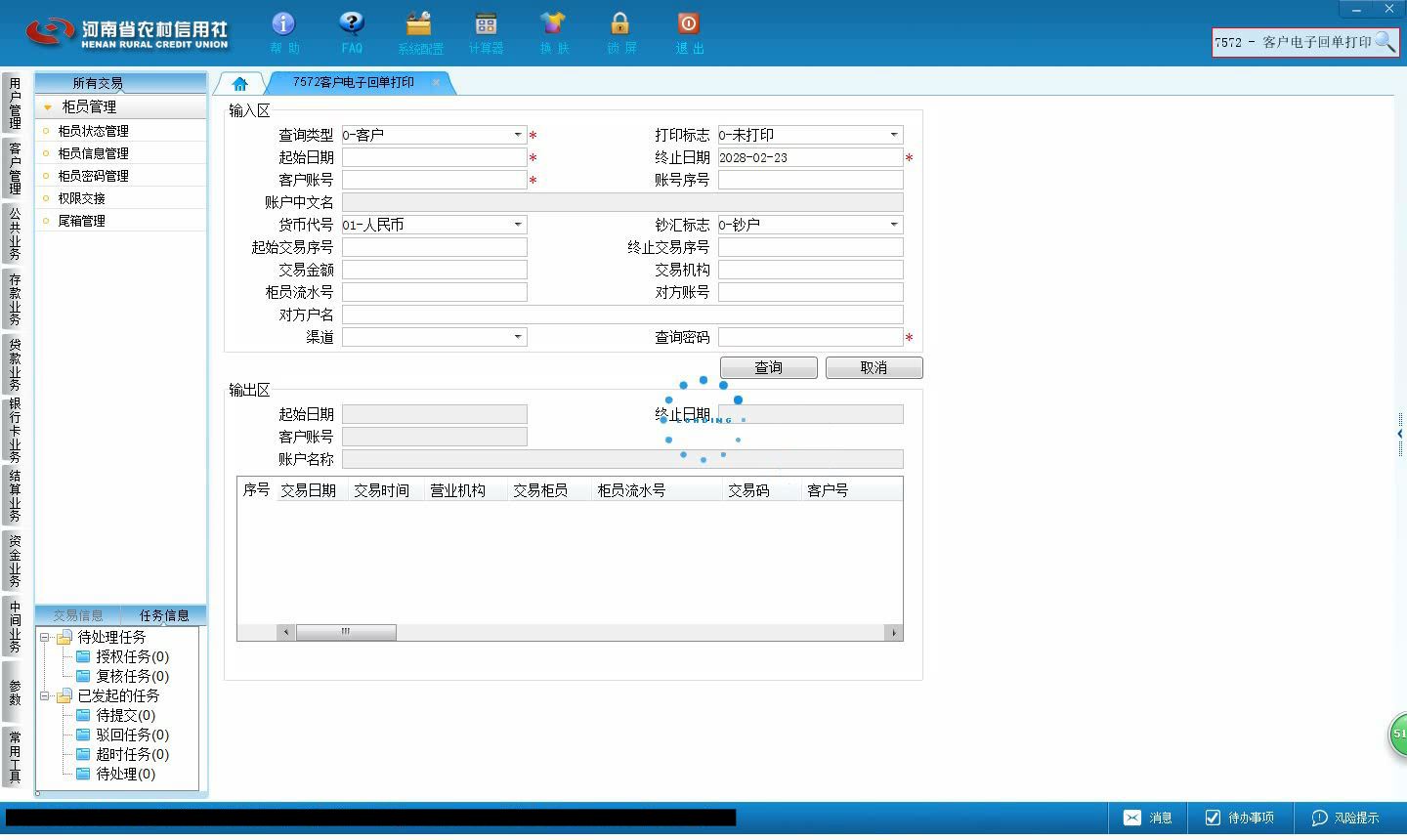
Task: Click table scrollbar left arrow
Action: pos(286,632)
